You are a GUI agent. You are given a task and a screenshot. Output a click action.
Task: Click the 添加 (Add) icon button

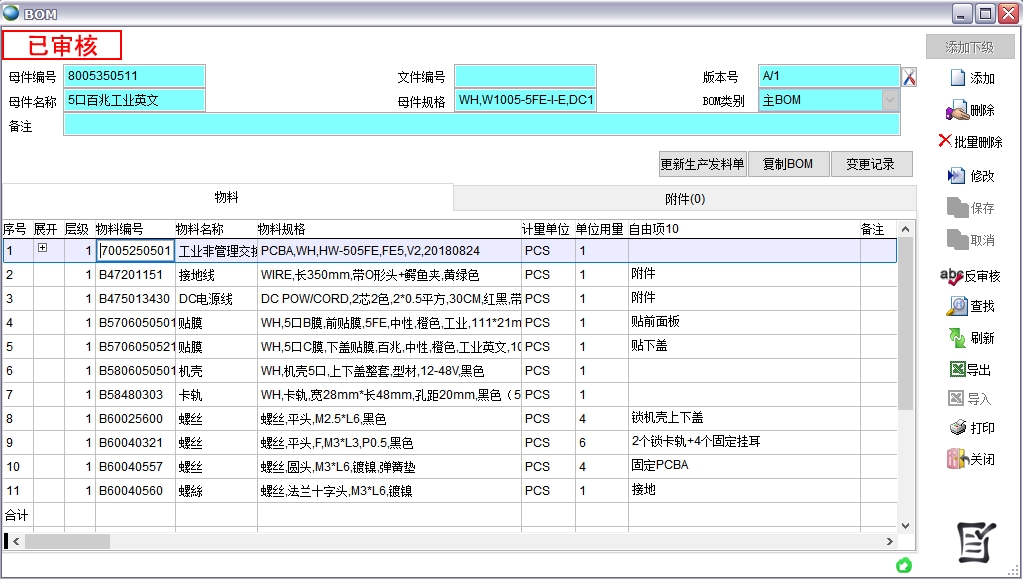point(970,78)
